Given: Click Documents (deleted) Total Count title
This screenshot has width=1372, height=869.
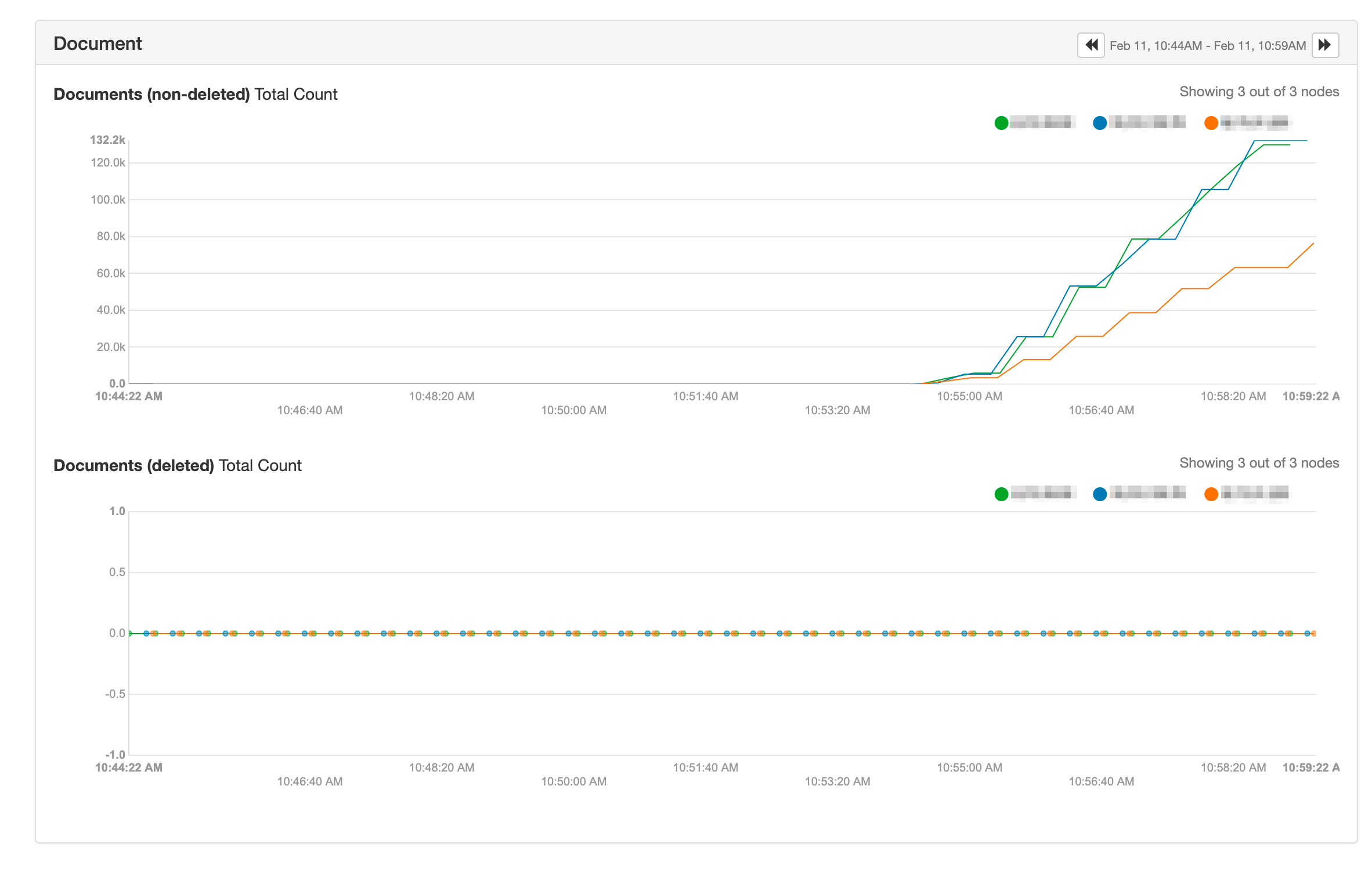Looking at the screenshot, I should 177,465.
